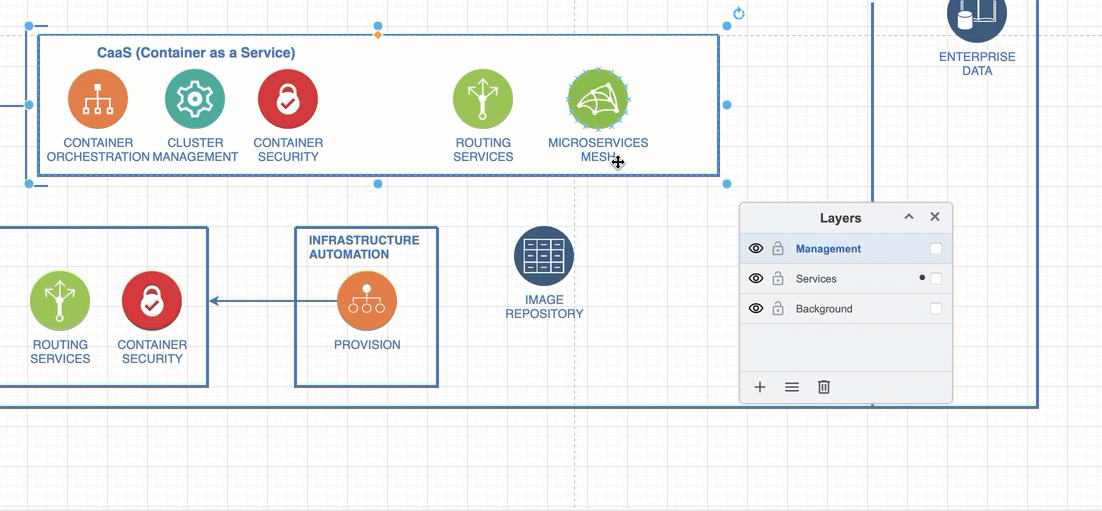Delete layer using the trash icon
This screenshot has width=1102, height=511.
pyautogui.click(x=824, y=387)
